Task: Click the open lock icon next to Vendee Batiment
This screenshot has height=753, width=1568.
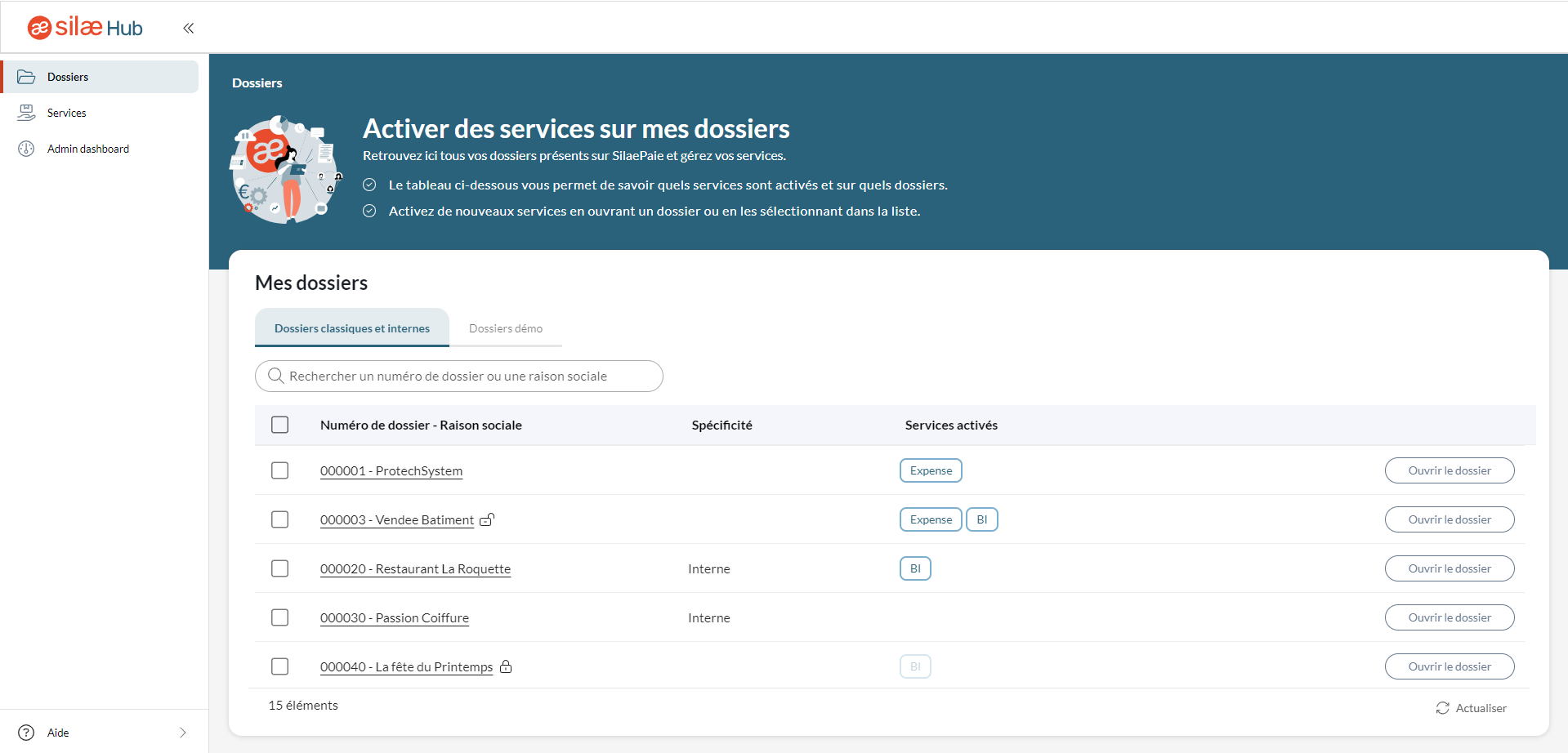Action: coord(487,519)
